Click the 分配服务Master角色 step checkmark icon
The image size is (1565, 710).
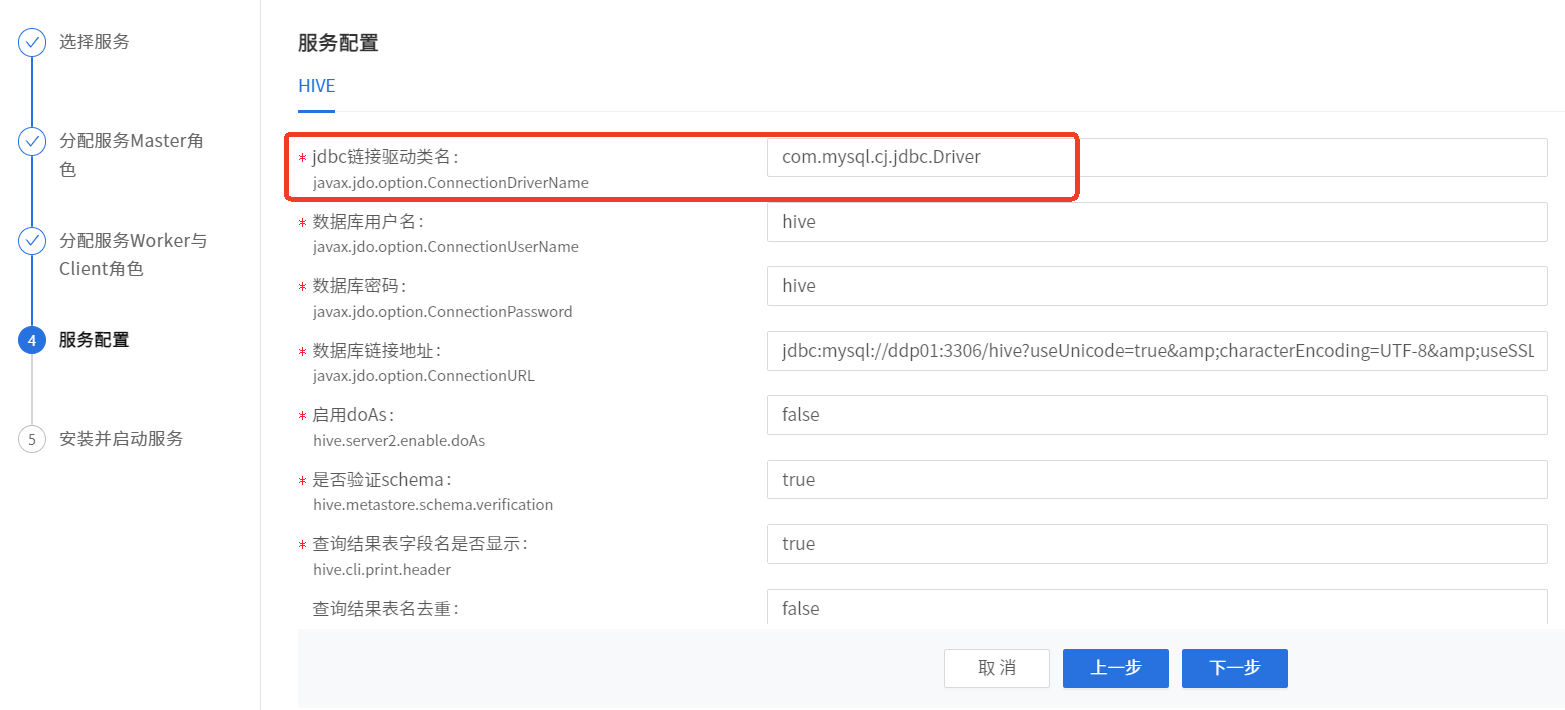point(32,141)
